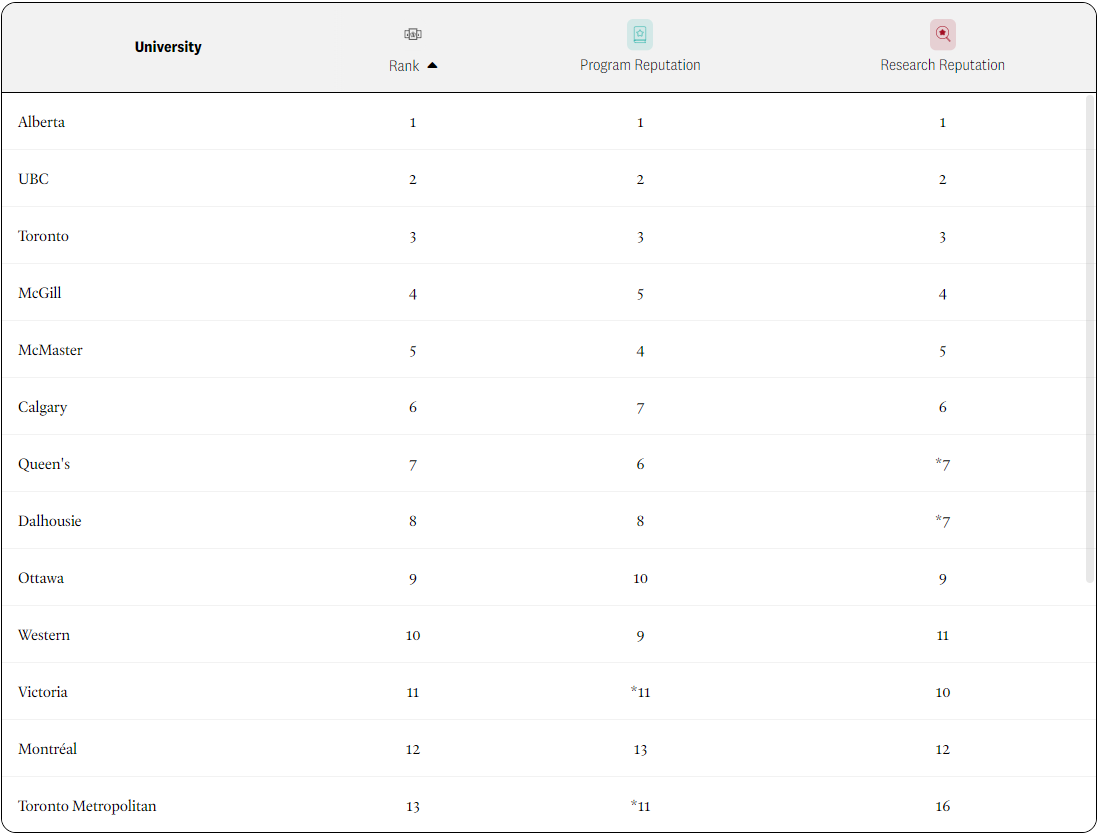Screen dimensions: 1098x834
Task: Click Ottawa's Program Reputation value 10
Action: point(640,578)
